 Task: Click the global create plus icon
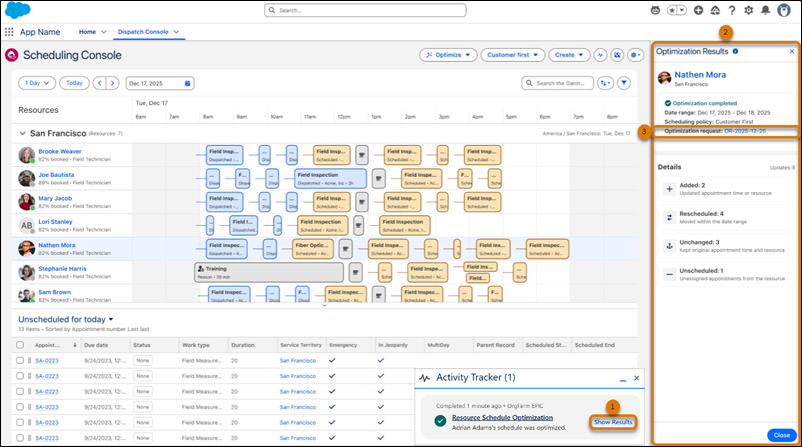point(698,10)
